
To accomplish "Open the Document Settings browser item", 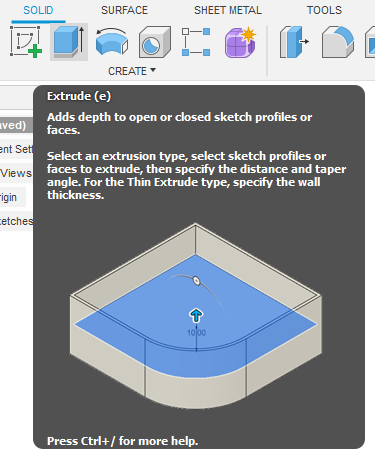I will (16, 149).
